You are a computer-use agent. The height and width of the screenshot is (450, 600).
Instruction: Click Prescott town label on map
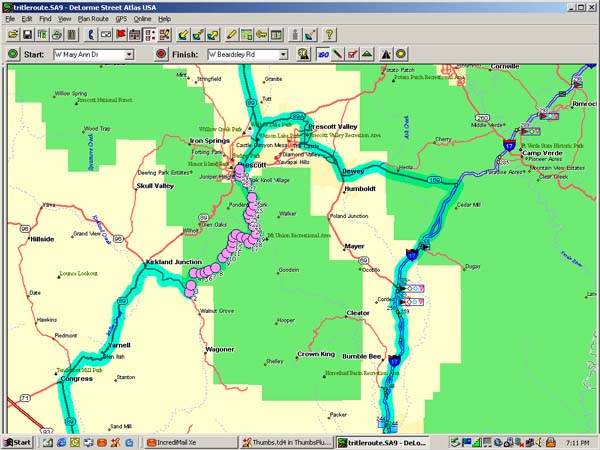[x=252, y=165]
